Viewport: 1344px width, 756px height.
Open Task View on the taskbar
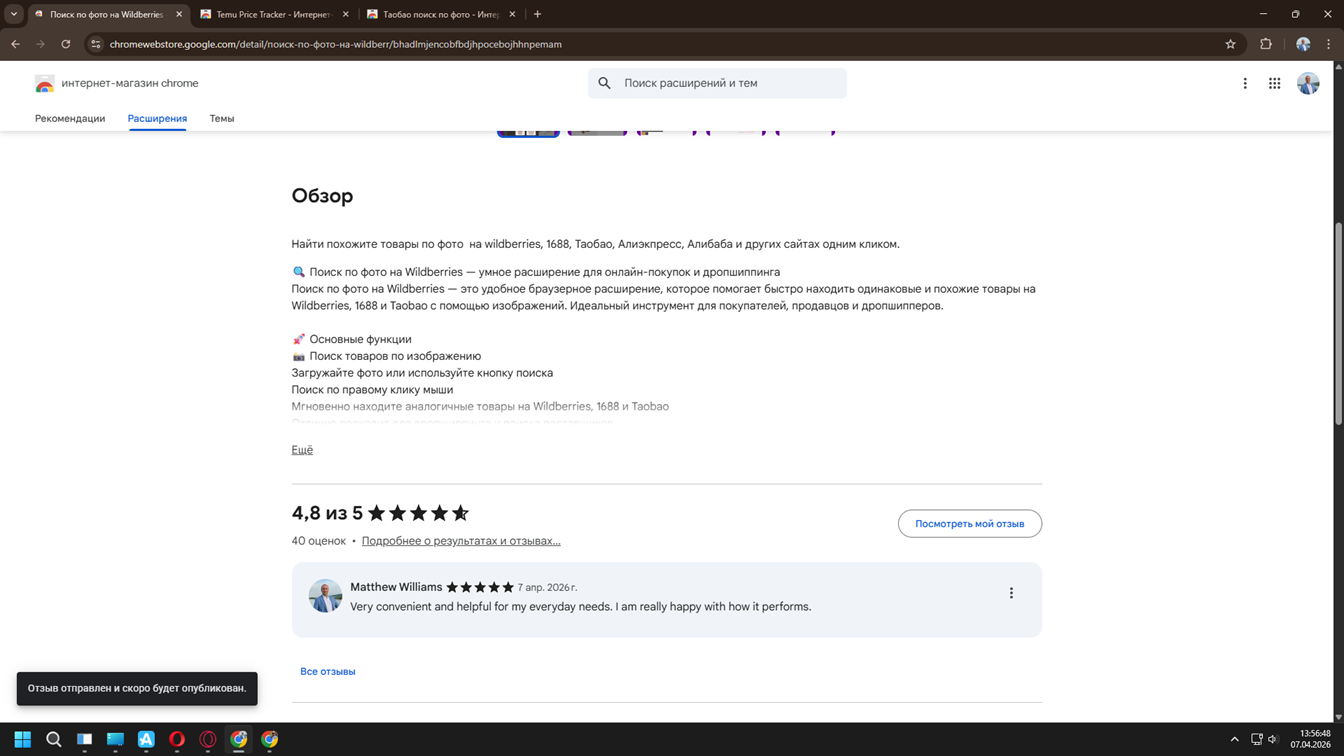[85, 740]
